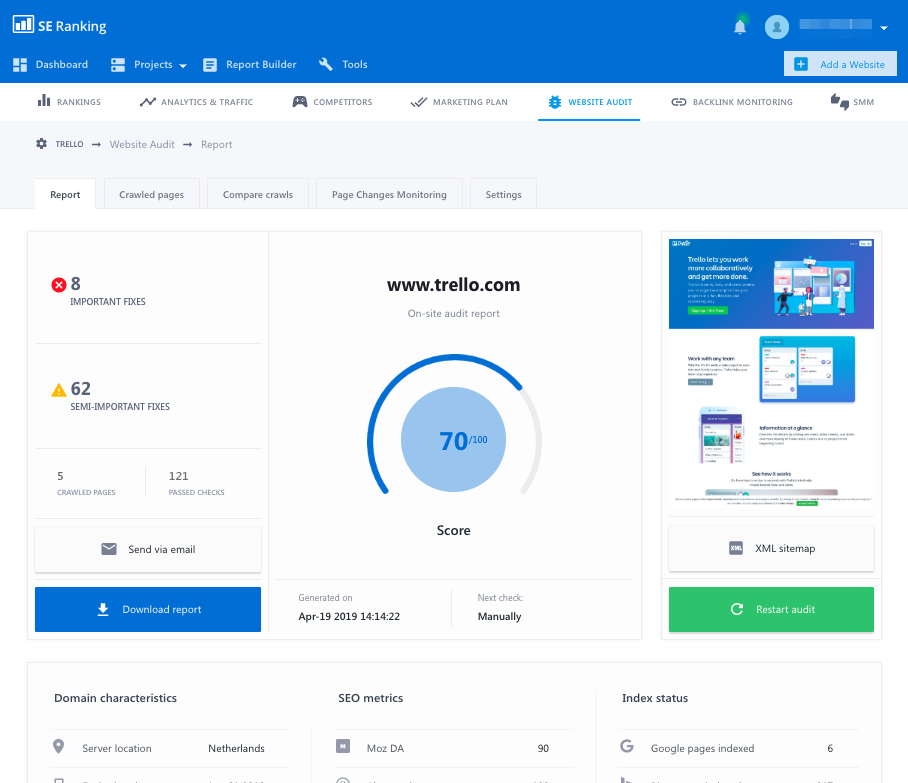Screen dimensions: 908x783
Task: Click the Website Audit bug icon
Action: [x=555, y=102]
